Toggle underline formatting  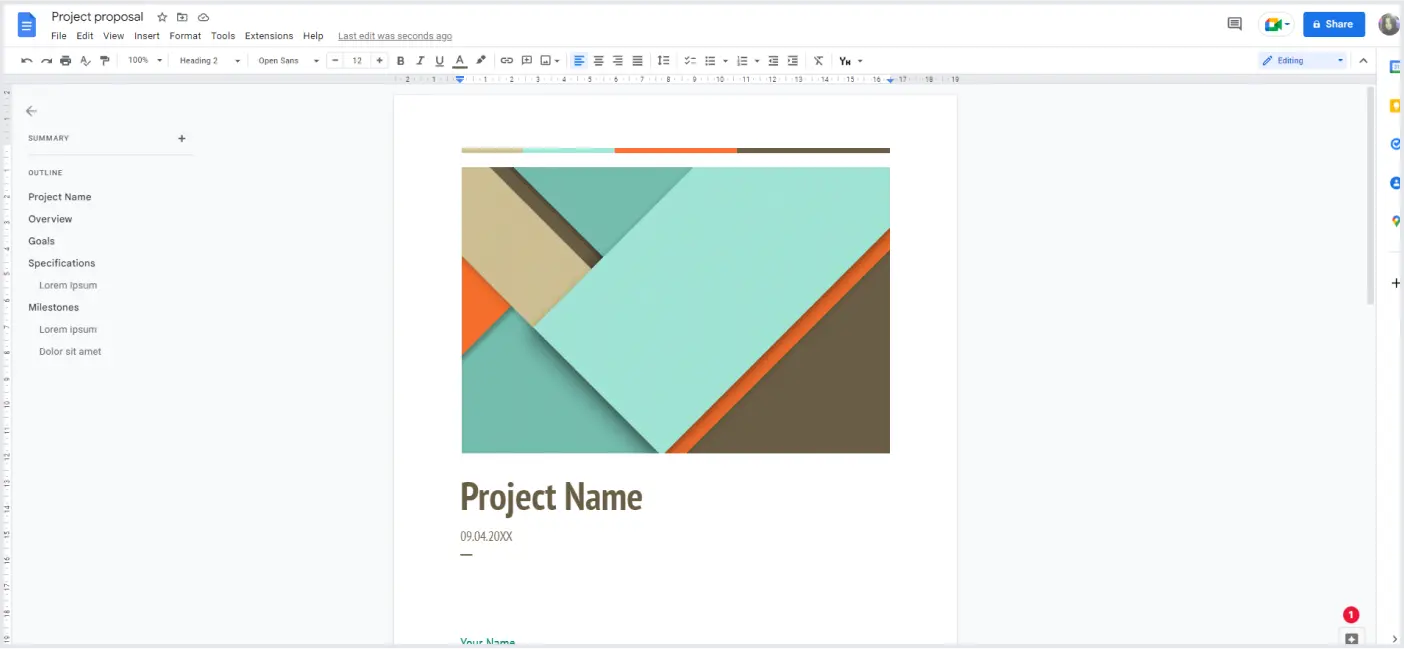[439, 60]
